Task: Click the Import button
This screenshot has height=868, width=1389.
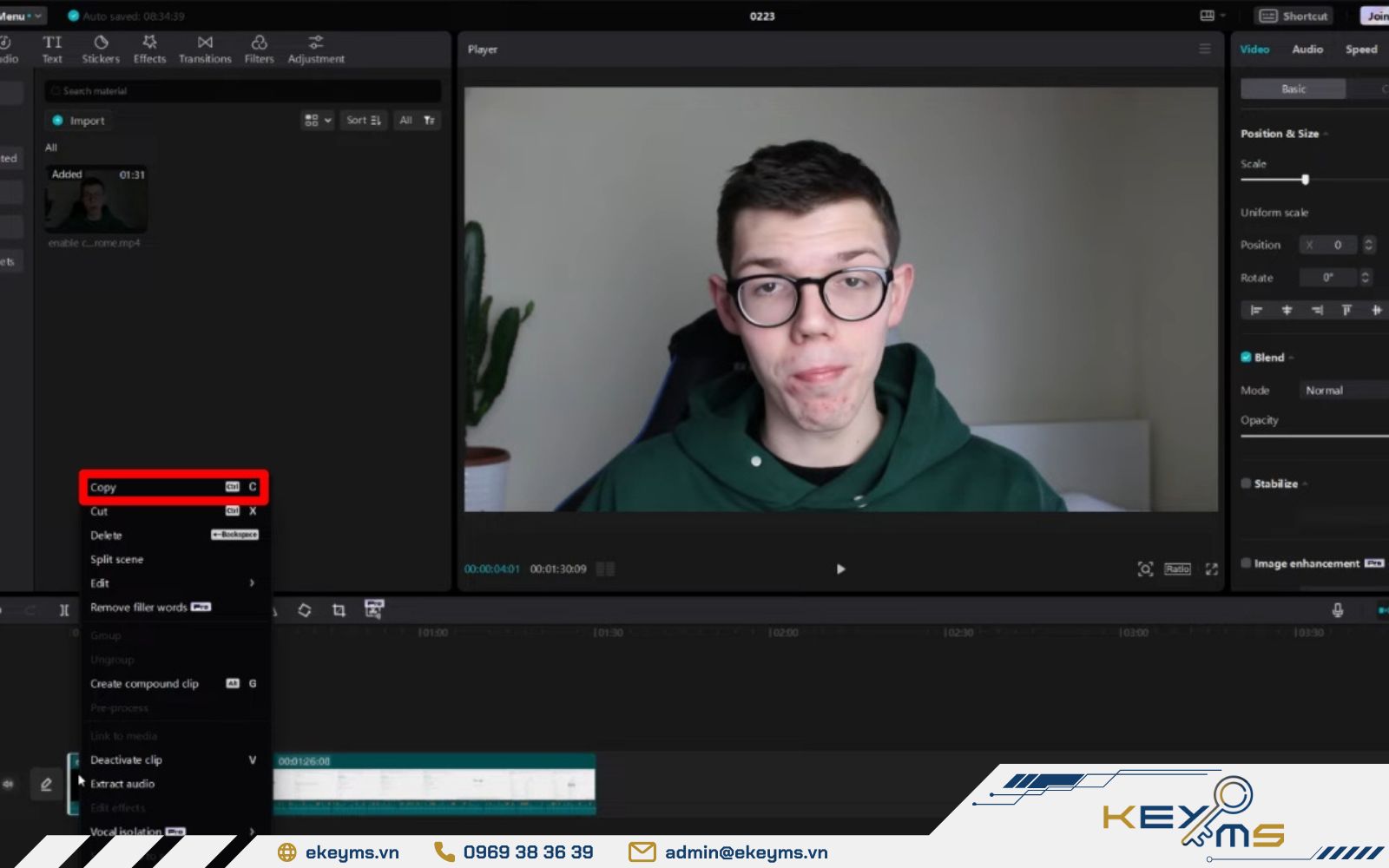Action: tap(79, 121)
